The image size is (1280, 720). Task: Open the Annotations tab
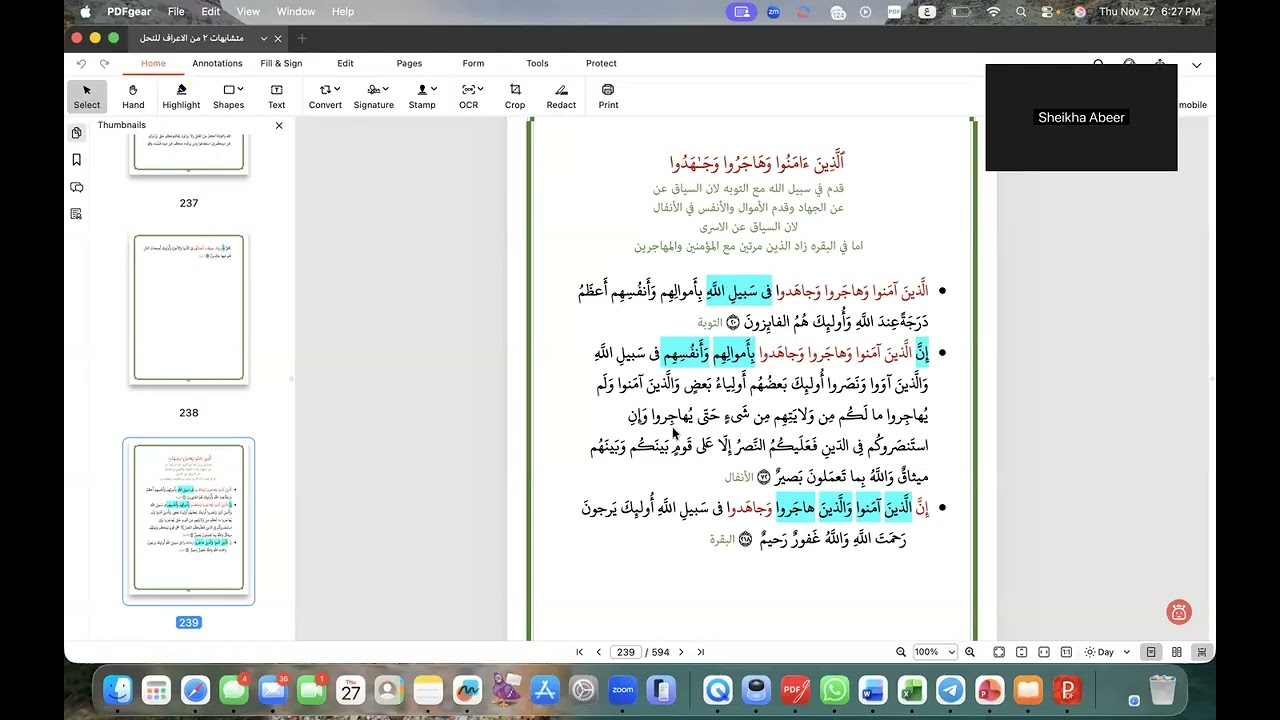[x=217, y=63]
